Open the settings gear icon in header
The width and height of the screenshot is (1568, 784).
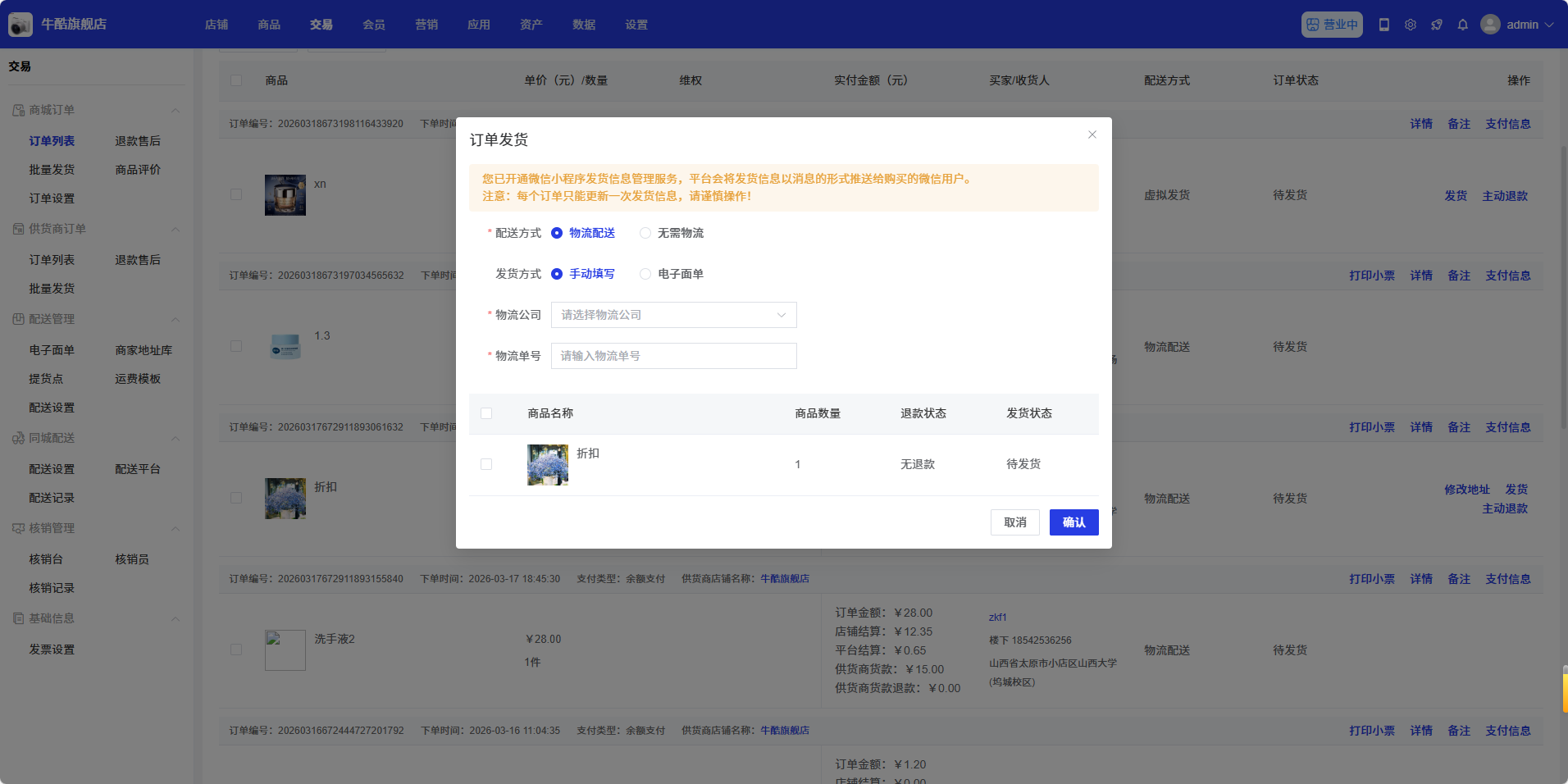(1410, 25)
